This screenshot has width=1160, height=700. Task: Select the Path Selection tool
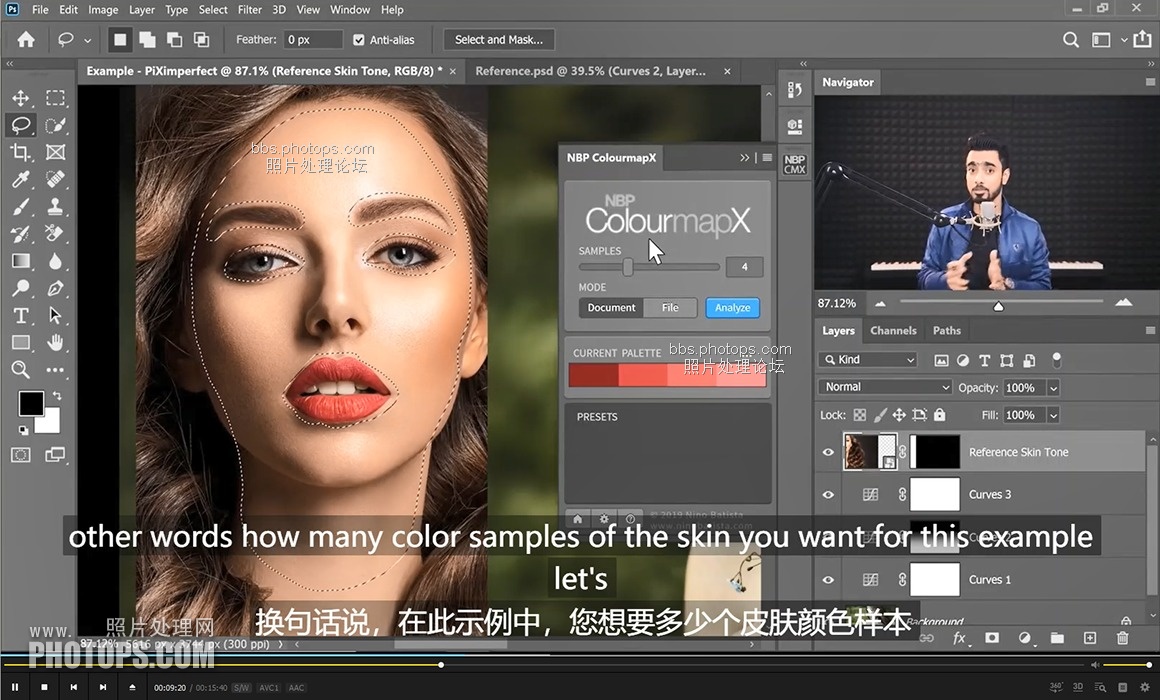click(55, 315)
